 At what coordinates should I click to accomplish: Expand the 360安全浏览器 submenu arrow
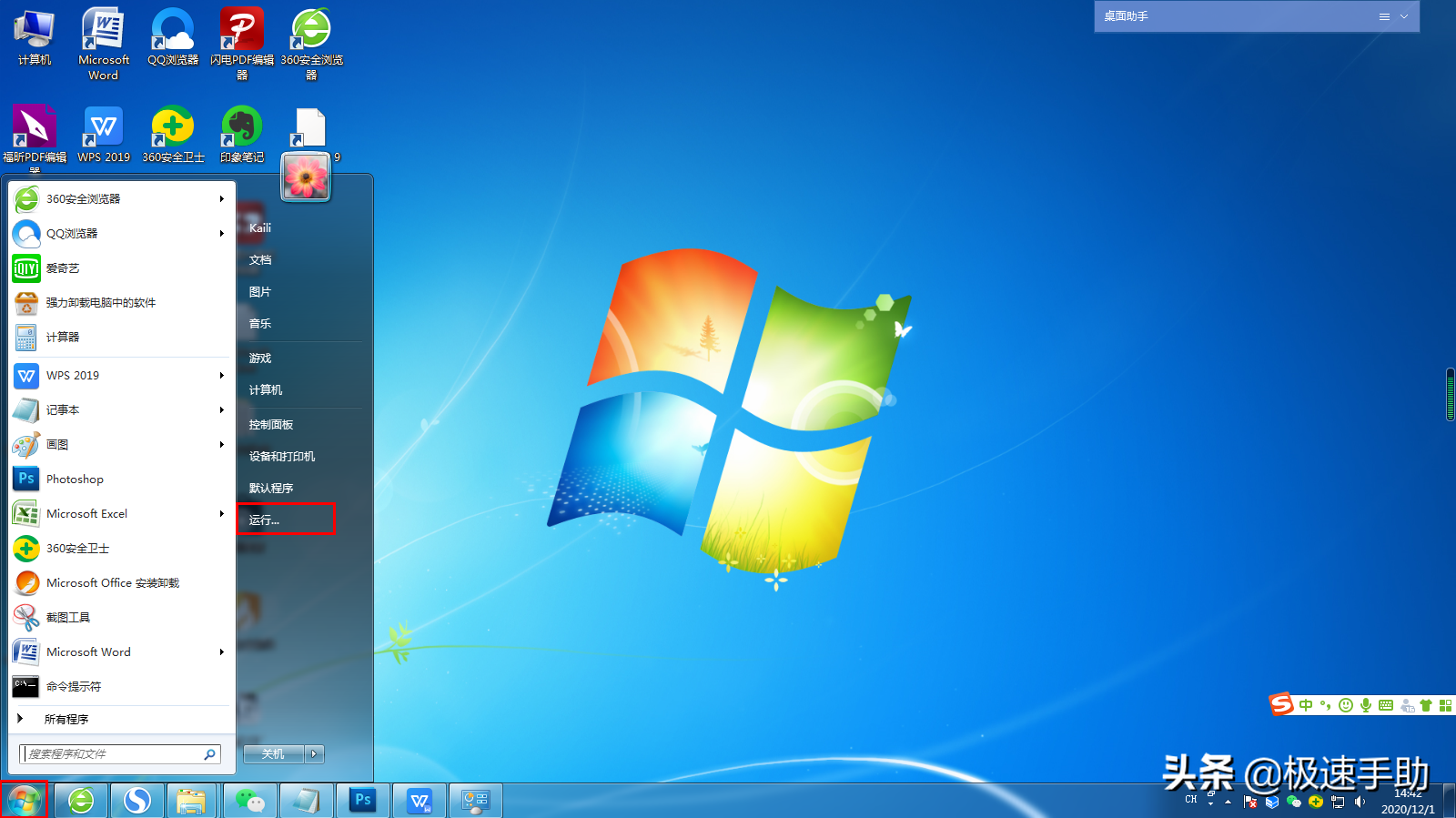pos(221,199)
